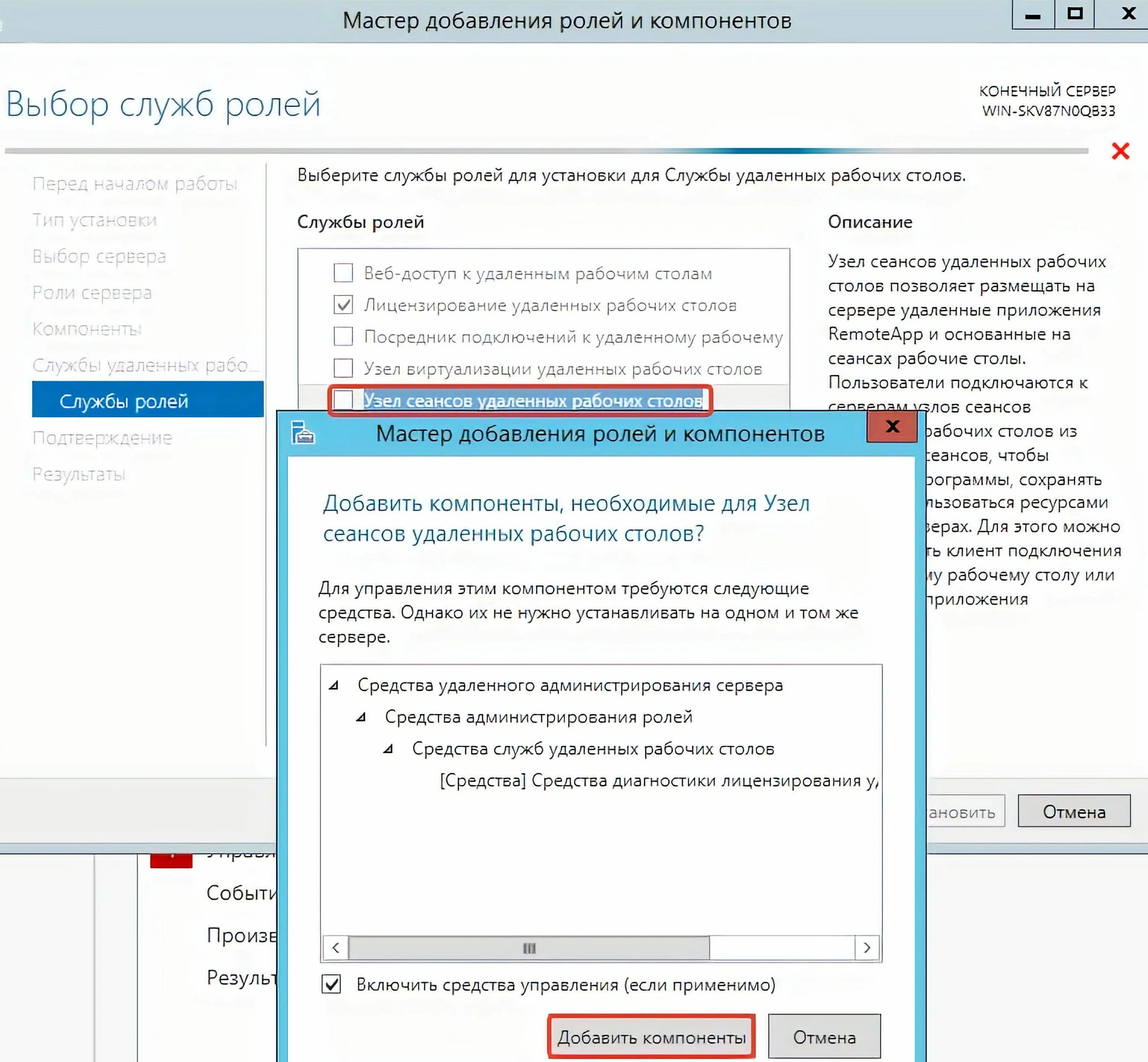The image size is (1148, 1062).
Task: Click Отмена in the inner dialog
Action: 824,1037
